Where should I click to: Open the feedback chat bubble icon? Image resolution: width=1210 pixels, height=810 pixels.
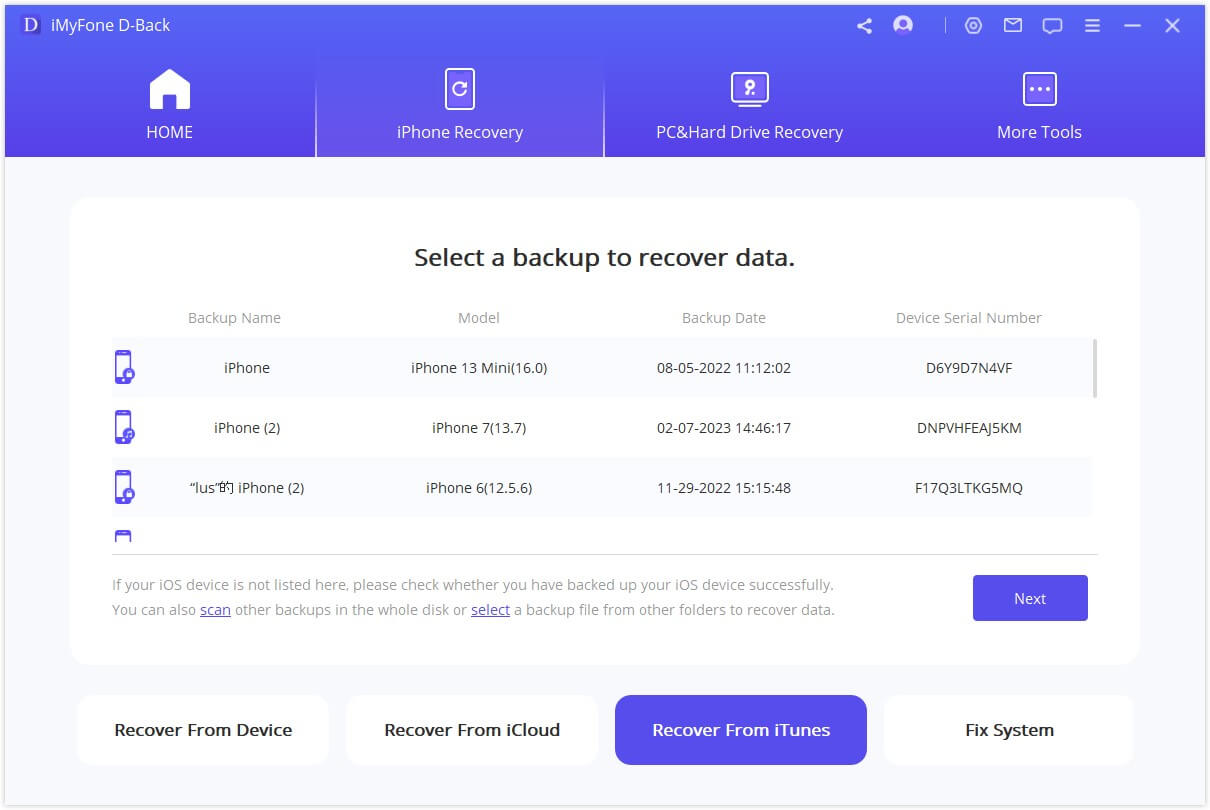pyautogui.click(x=1052, y=26)
